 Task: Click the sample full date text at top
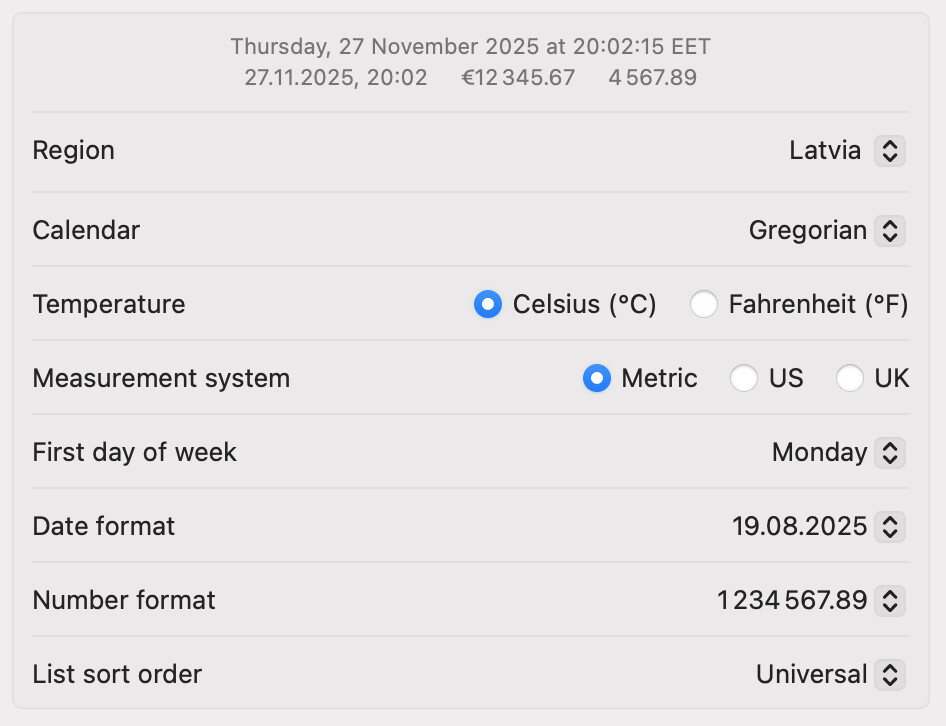[x=470, y=47]
